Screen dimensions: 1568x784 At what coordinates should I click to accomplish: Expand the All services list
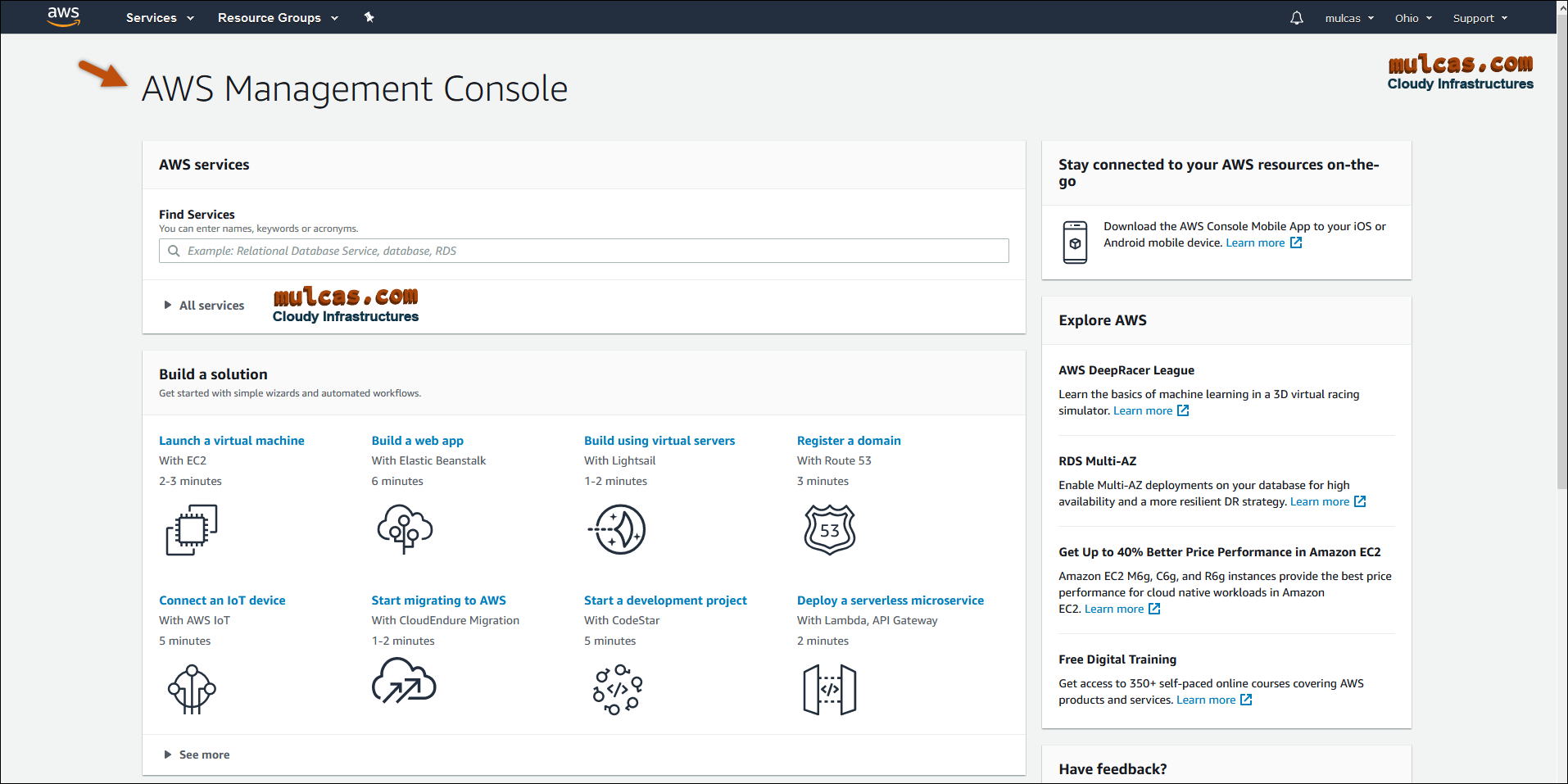(204, 305)
